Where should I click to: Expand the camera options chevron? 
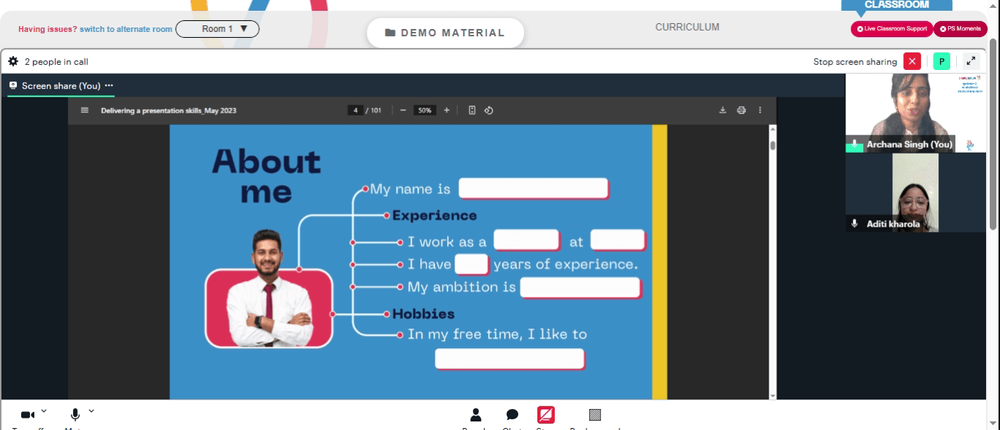[x=43, y=411]
